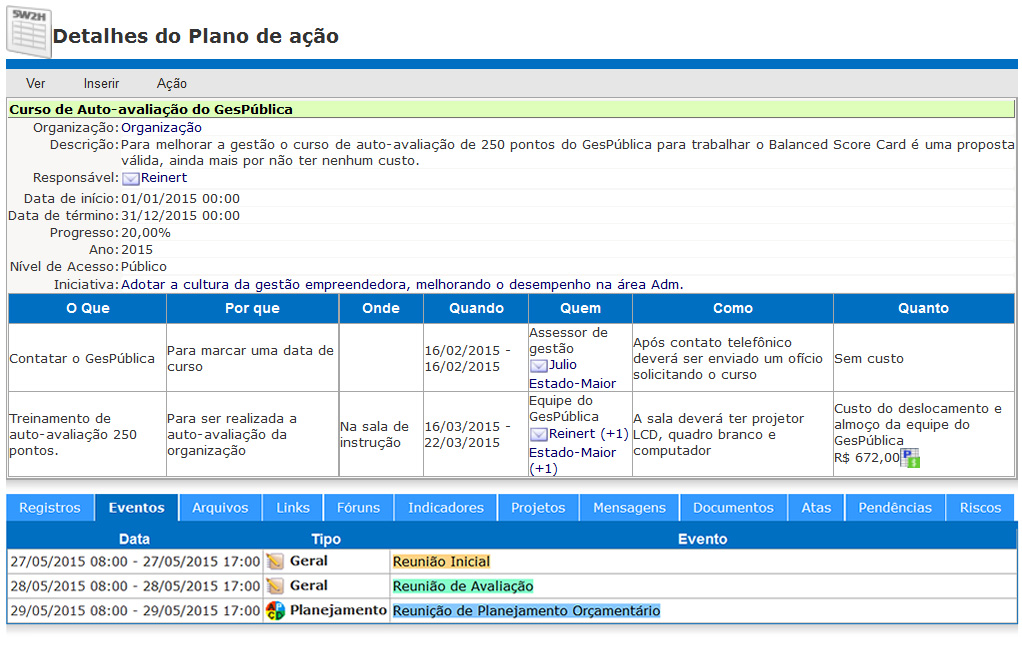Screen dimensions: 1022x648
Task: Switch to the Atas tab
Action: pyautogui.click(x=816, y=508)
